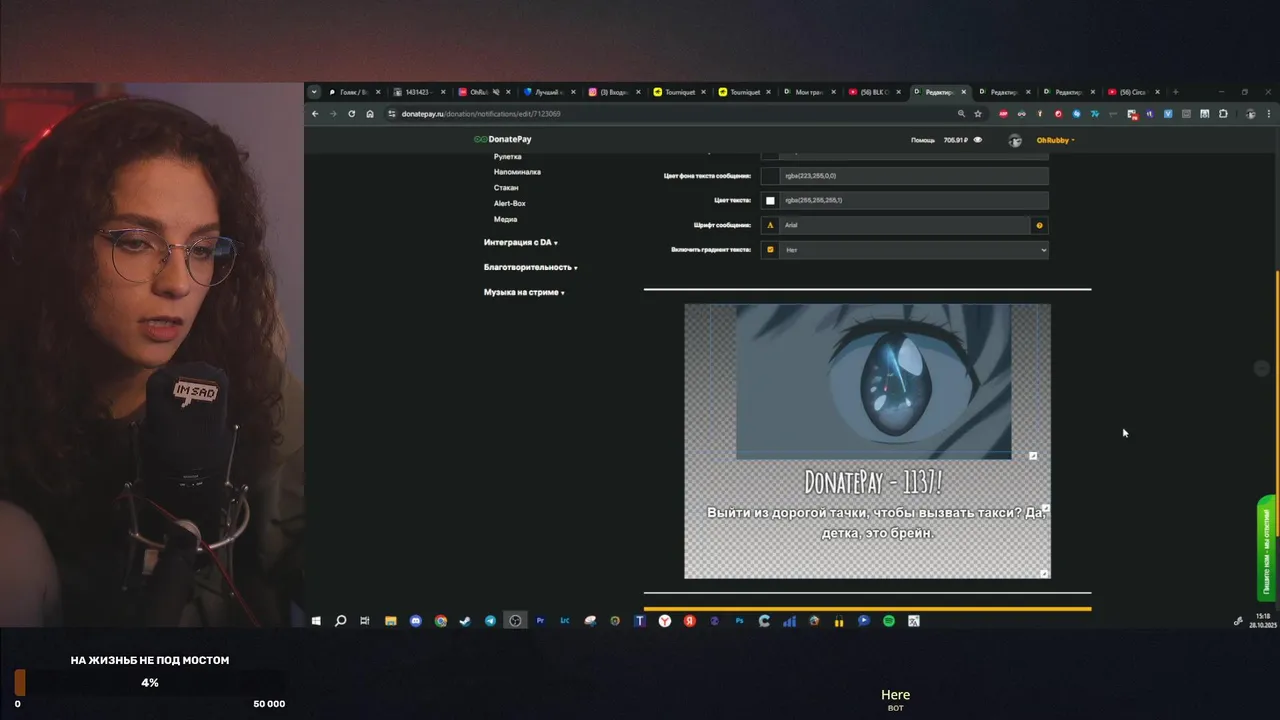Click the resize handle on the preview image
Viewport: 1280px width, 720px height.
[1033, 456]
